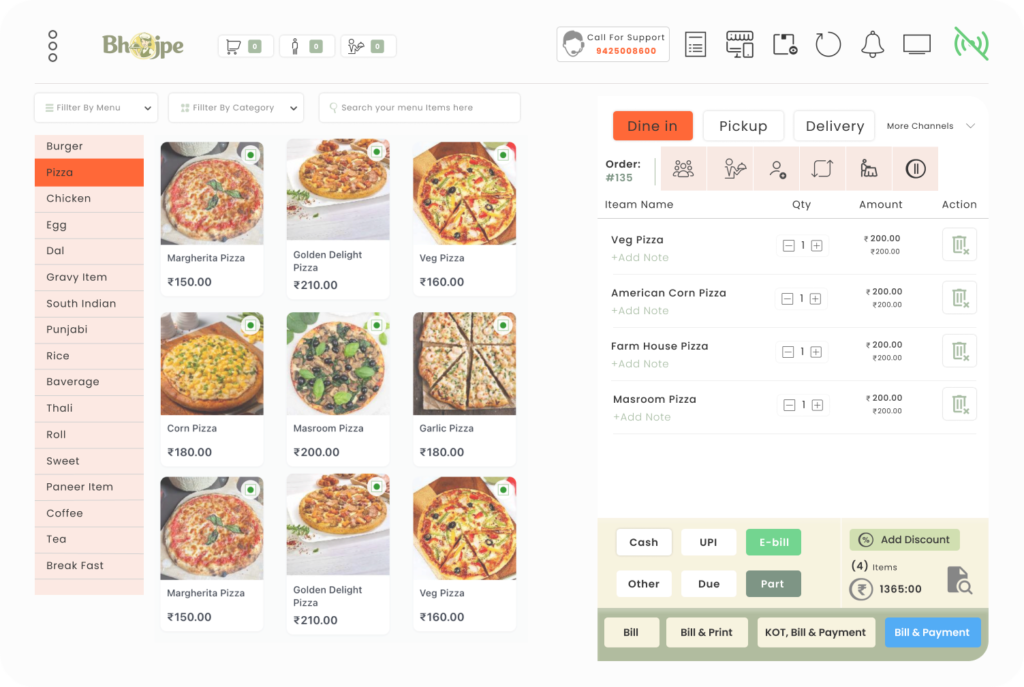Open the Filter By Menu dropdown
The image size is (1024, 687).
click(95, 107)
